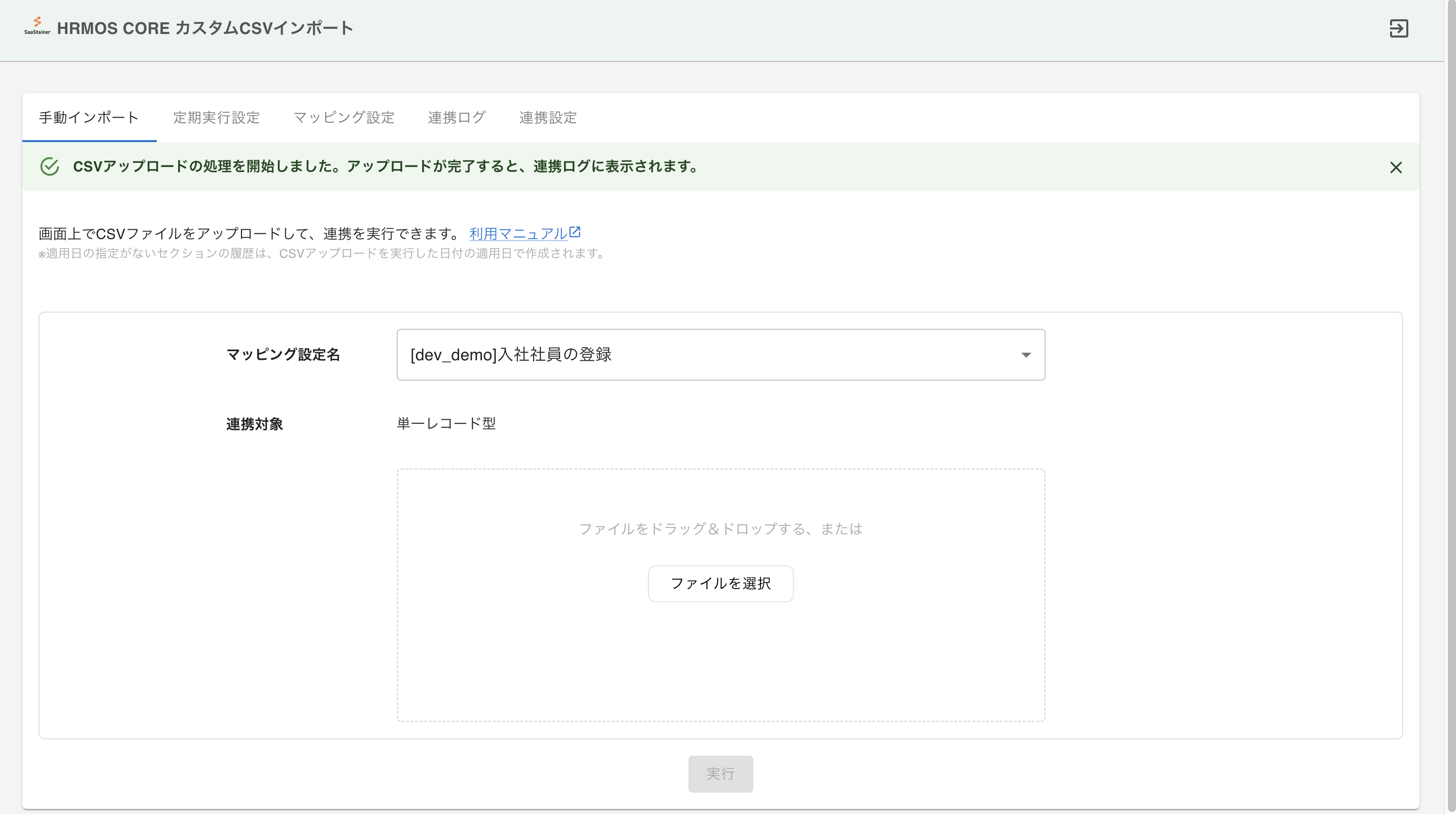Click the 連携対象 value 単一レコード型

click(x=446, y=423)
